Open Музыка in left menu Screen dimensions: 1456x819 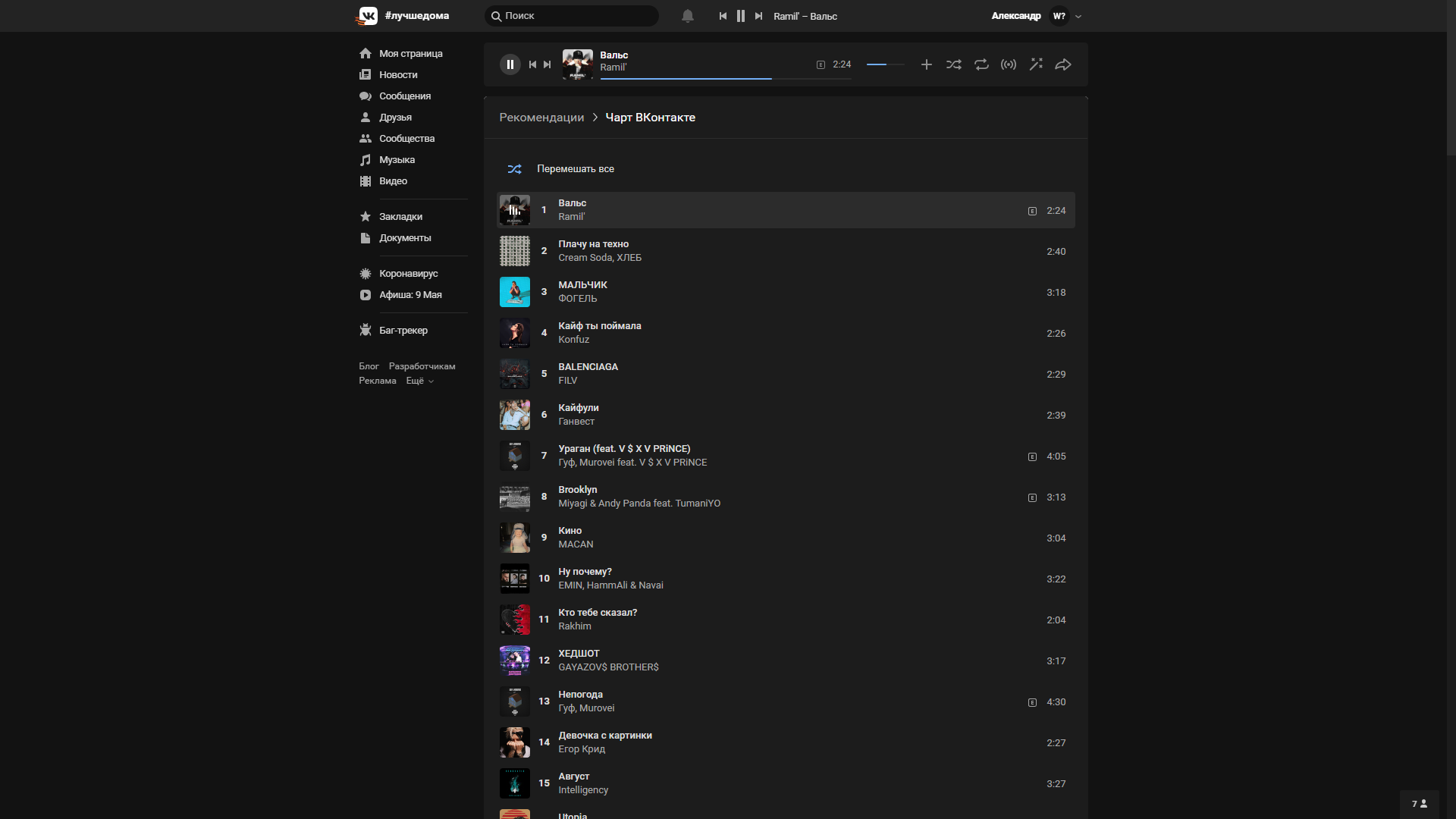397,160
